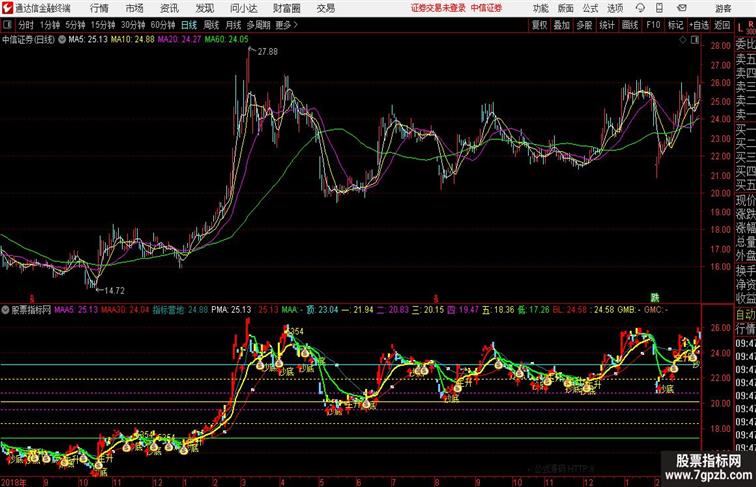Open the 多周期 multi-period view

coord(258,25)
